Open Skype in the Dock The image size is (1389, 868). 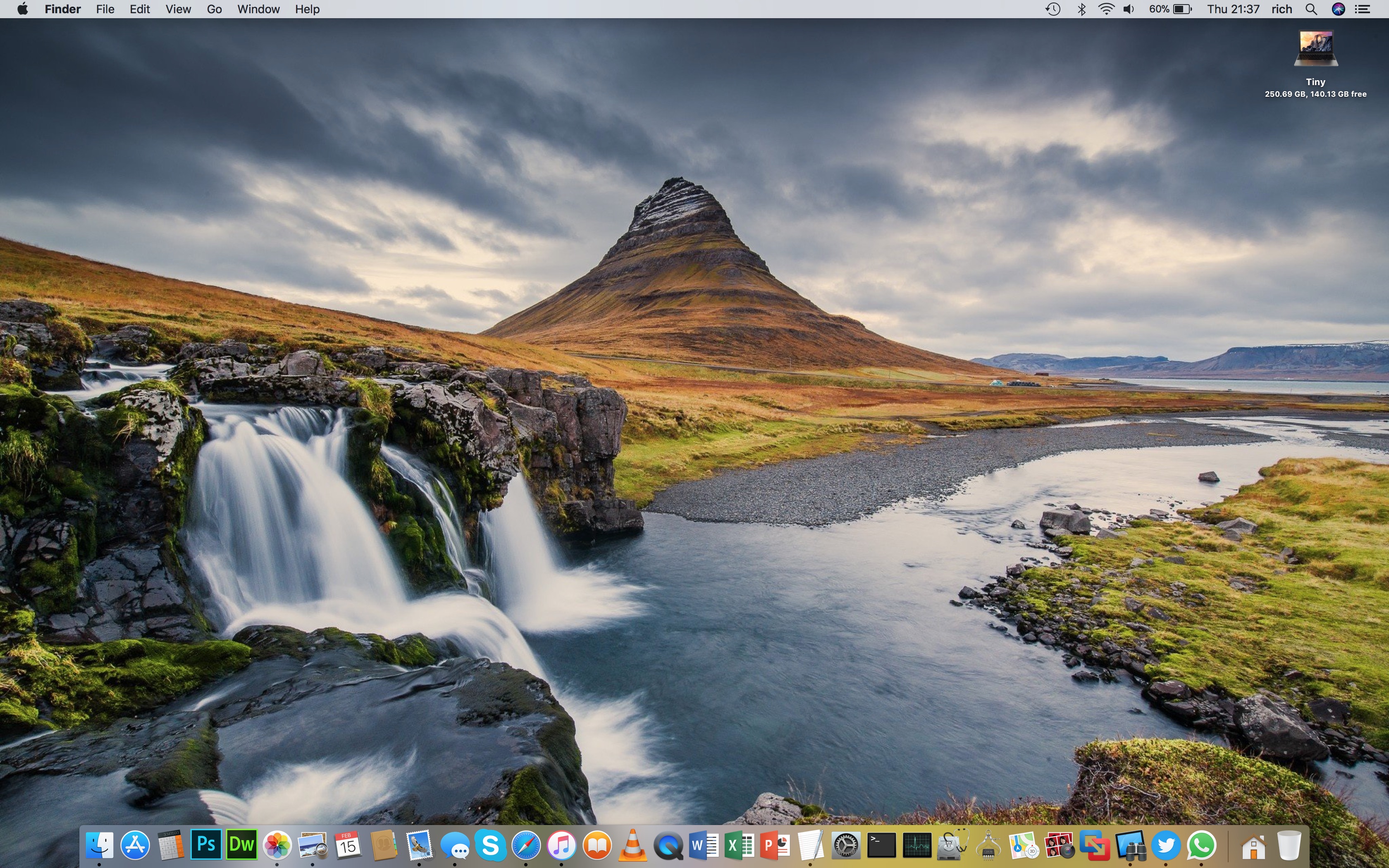pyautogui.click(x=490, y=844)
